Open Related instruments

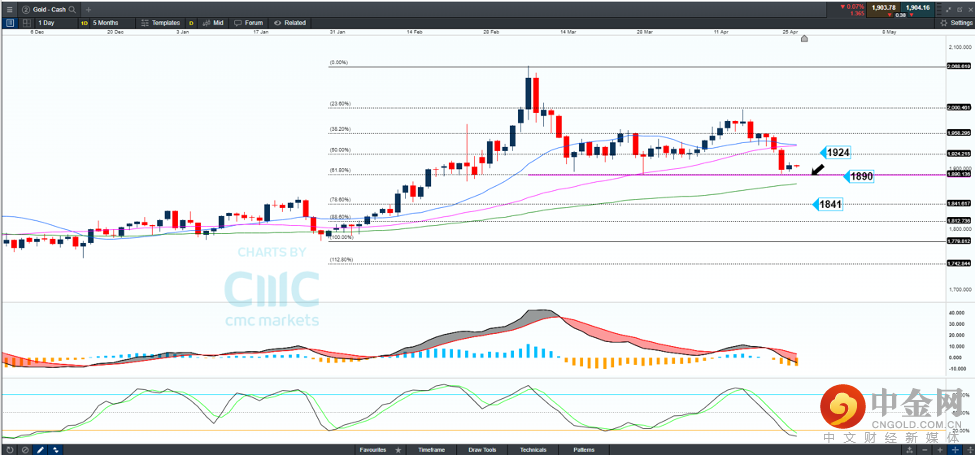click(x=290, y=22)
